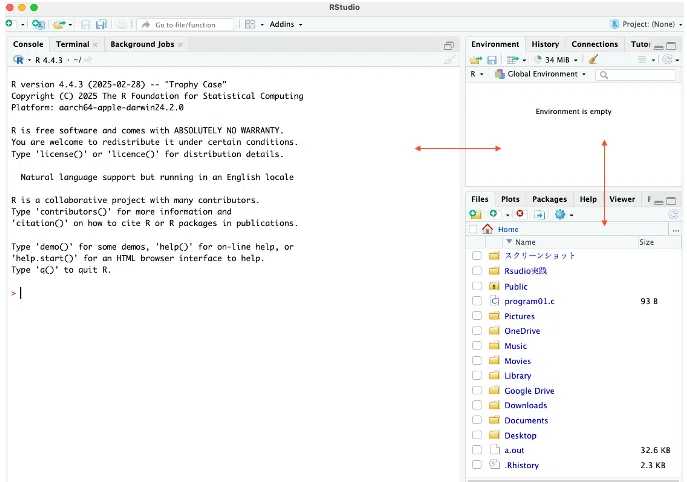The image size is (687, 482).
Task: Click the Size column header
Action: [647, 242]
